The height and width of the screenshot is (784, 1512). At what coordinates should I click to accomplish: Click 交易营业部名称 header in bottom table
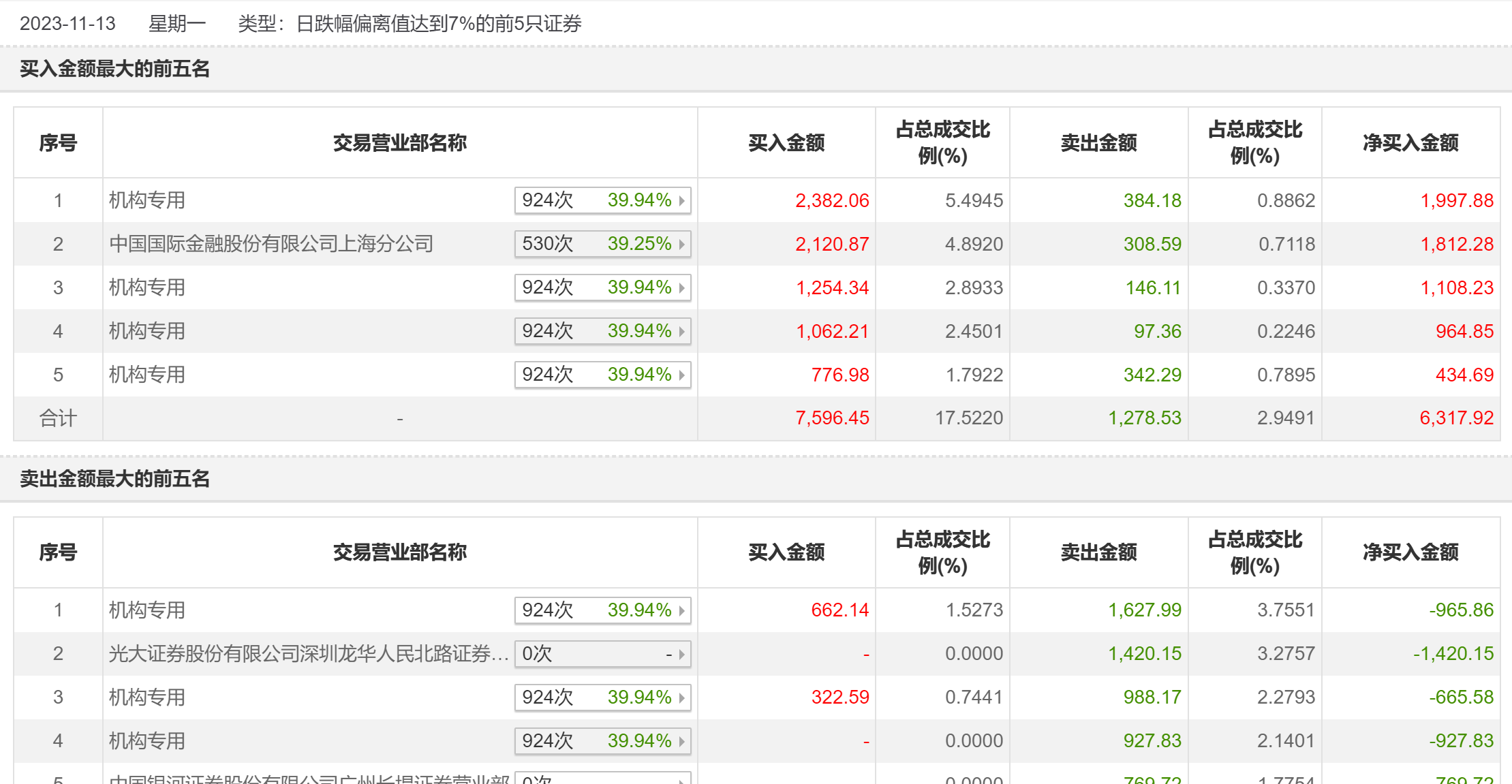click(399, 552)
